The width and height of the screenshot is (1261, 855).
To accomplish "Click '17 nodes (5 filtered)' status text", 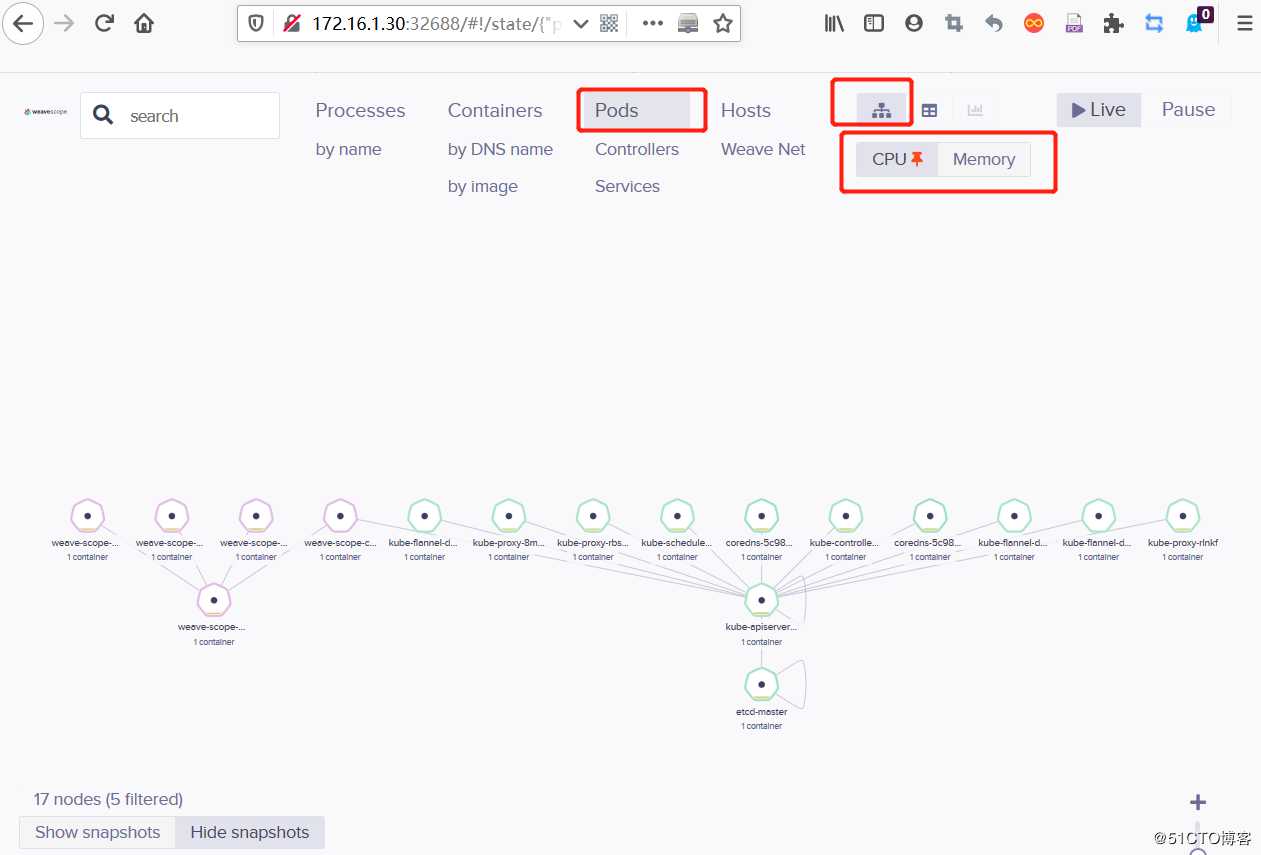I will coord(108,799).
